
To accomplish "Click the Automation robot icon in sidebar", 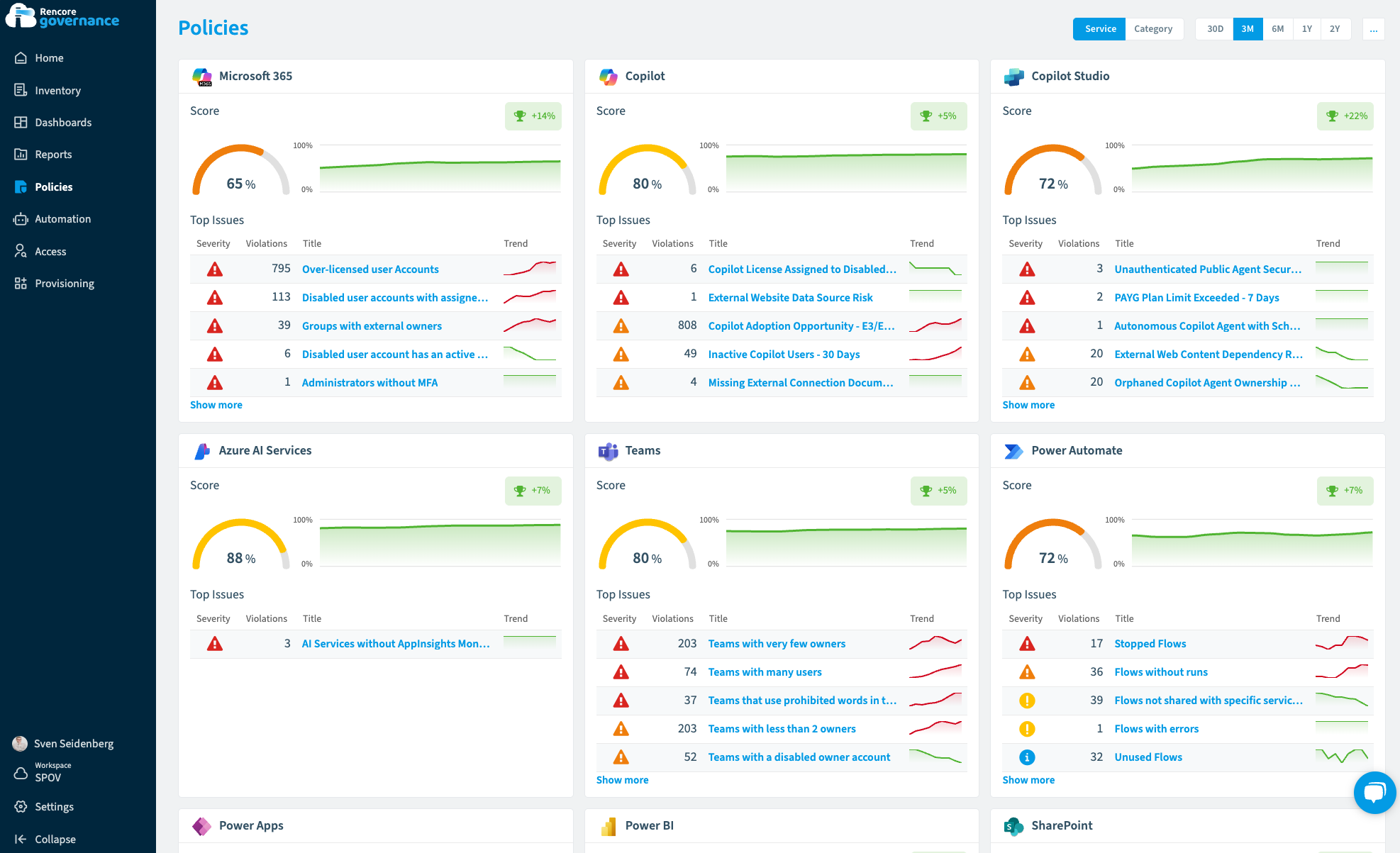I will [21, 219].
